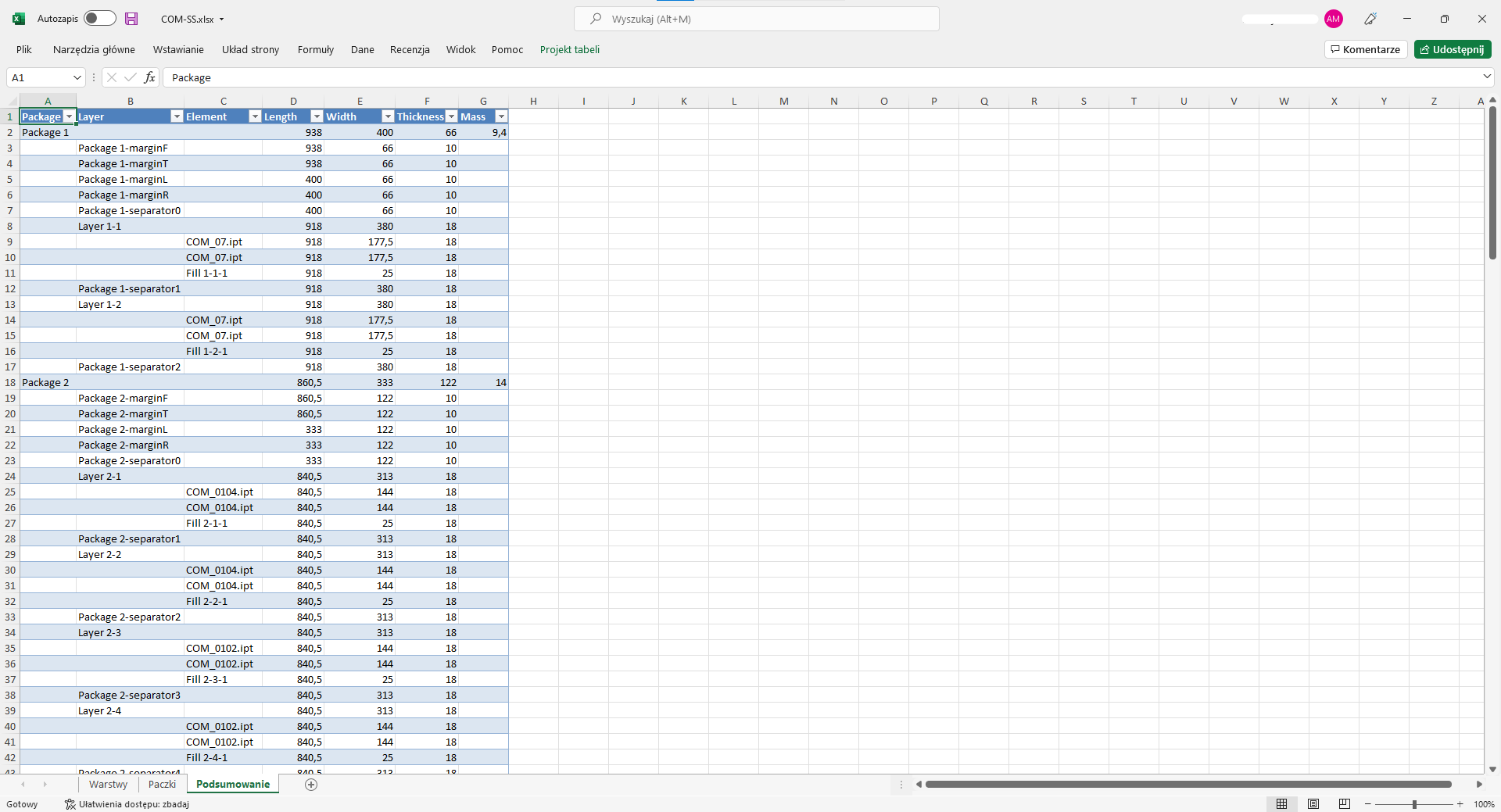1501x812 pixels.
Task: Click the Wyszukaj search box
Action: [x=757, y=19]
